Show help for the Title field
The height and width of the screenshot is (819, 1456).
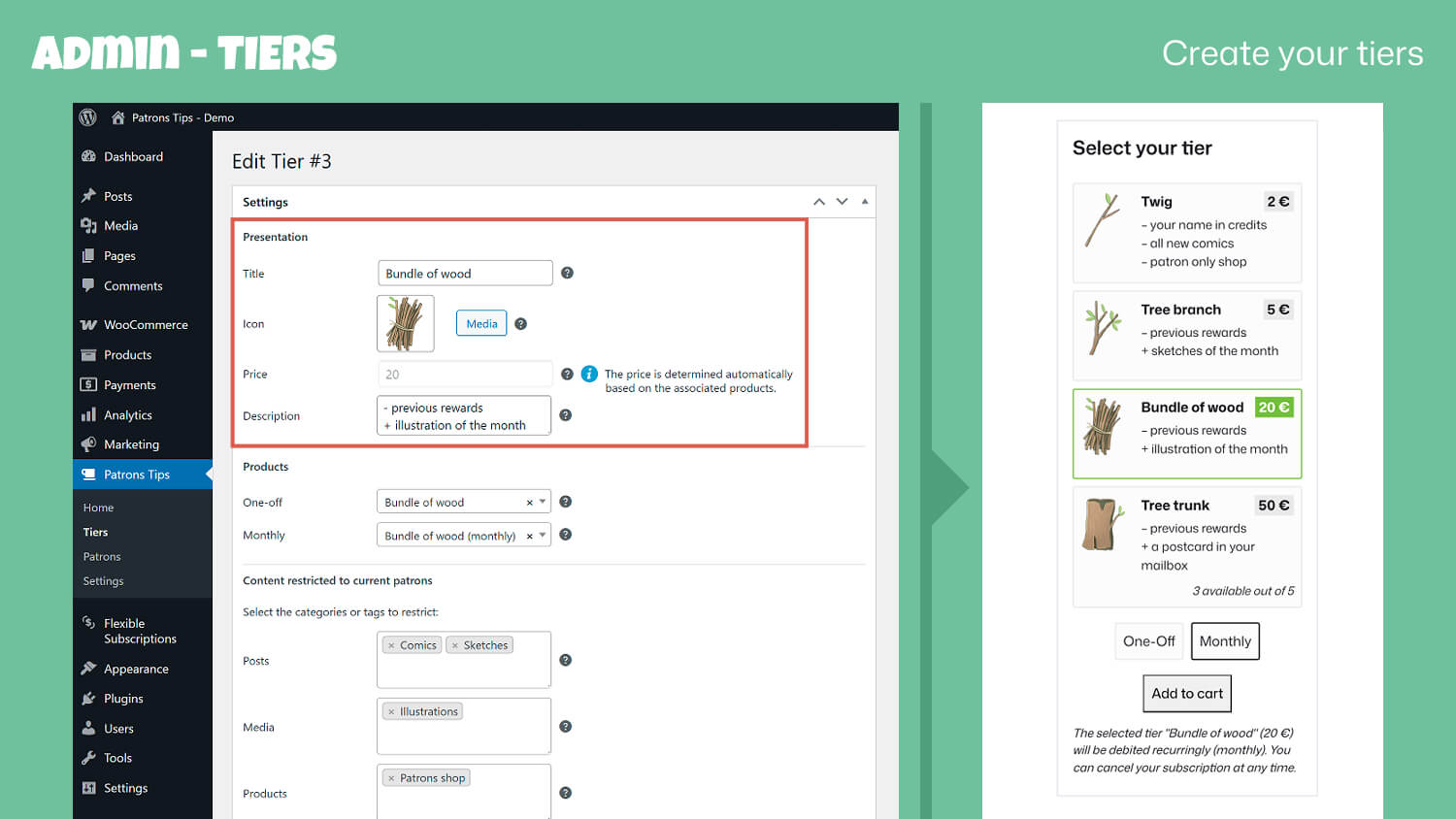567,273
